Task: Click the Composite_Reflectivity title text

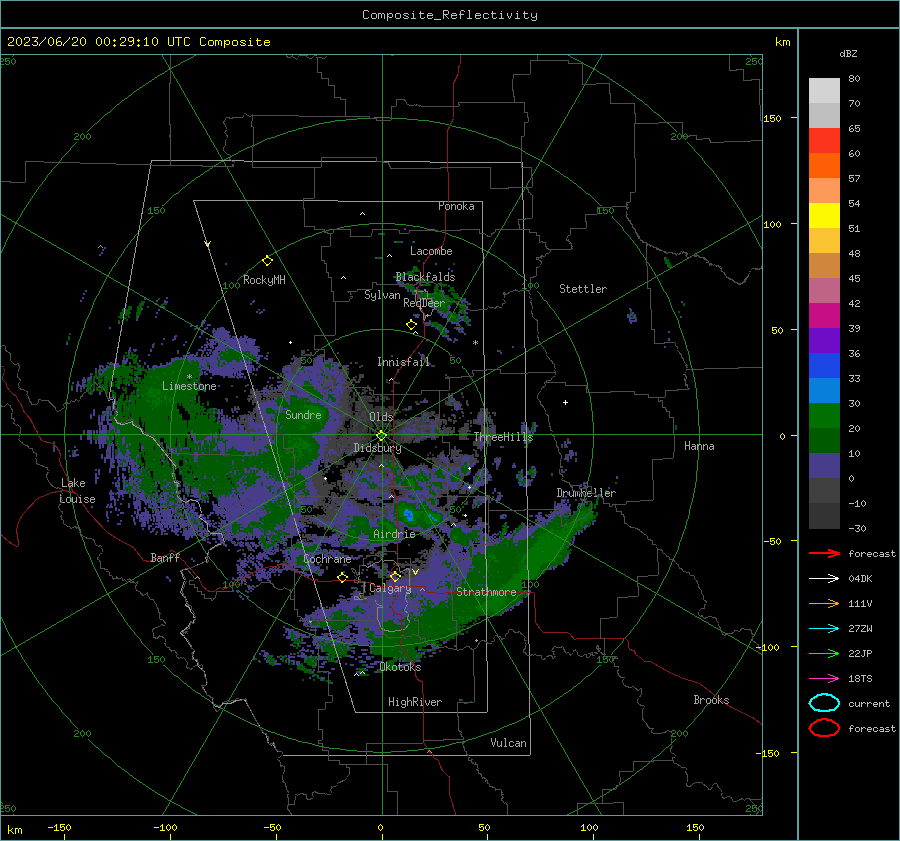Action: point(450,15)
